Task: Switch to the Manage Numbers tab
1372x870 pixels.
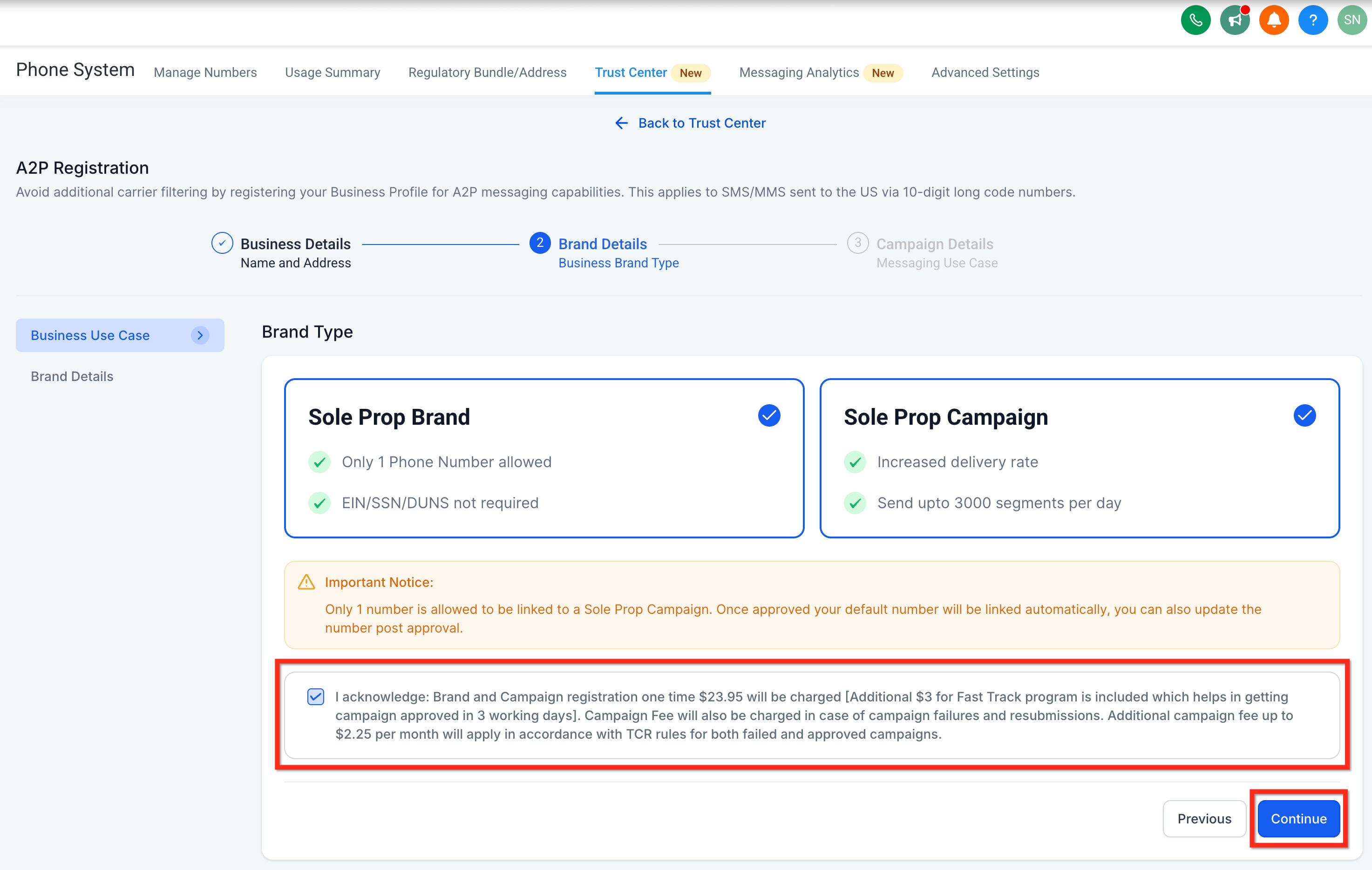Action: pyautogui.click(x=205, y=72)
